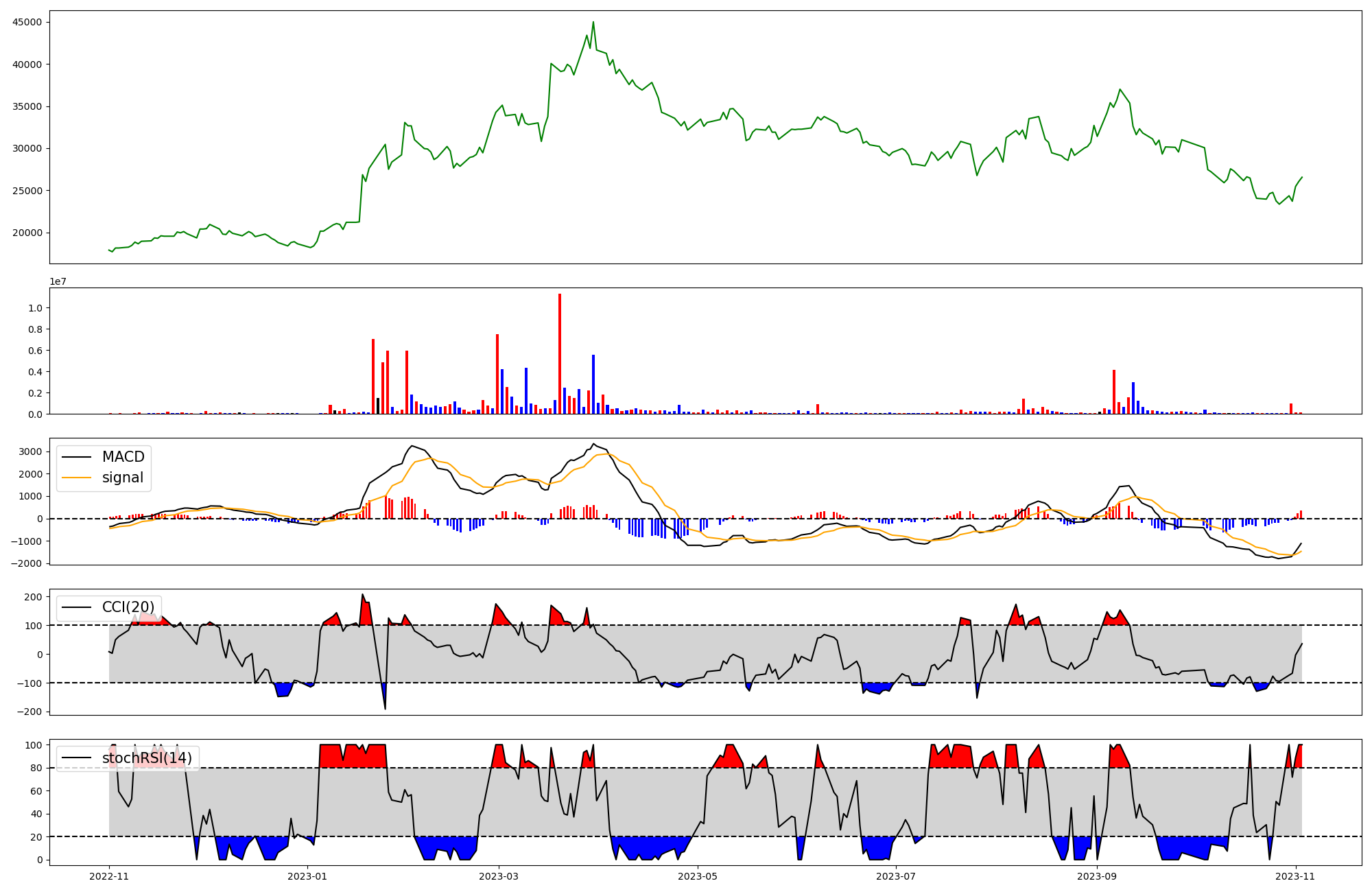The height and width of the screenshot is (892, 1372).
Task: Click the 2022-11 x-axis date label
Action: pos(109,876)
